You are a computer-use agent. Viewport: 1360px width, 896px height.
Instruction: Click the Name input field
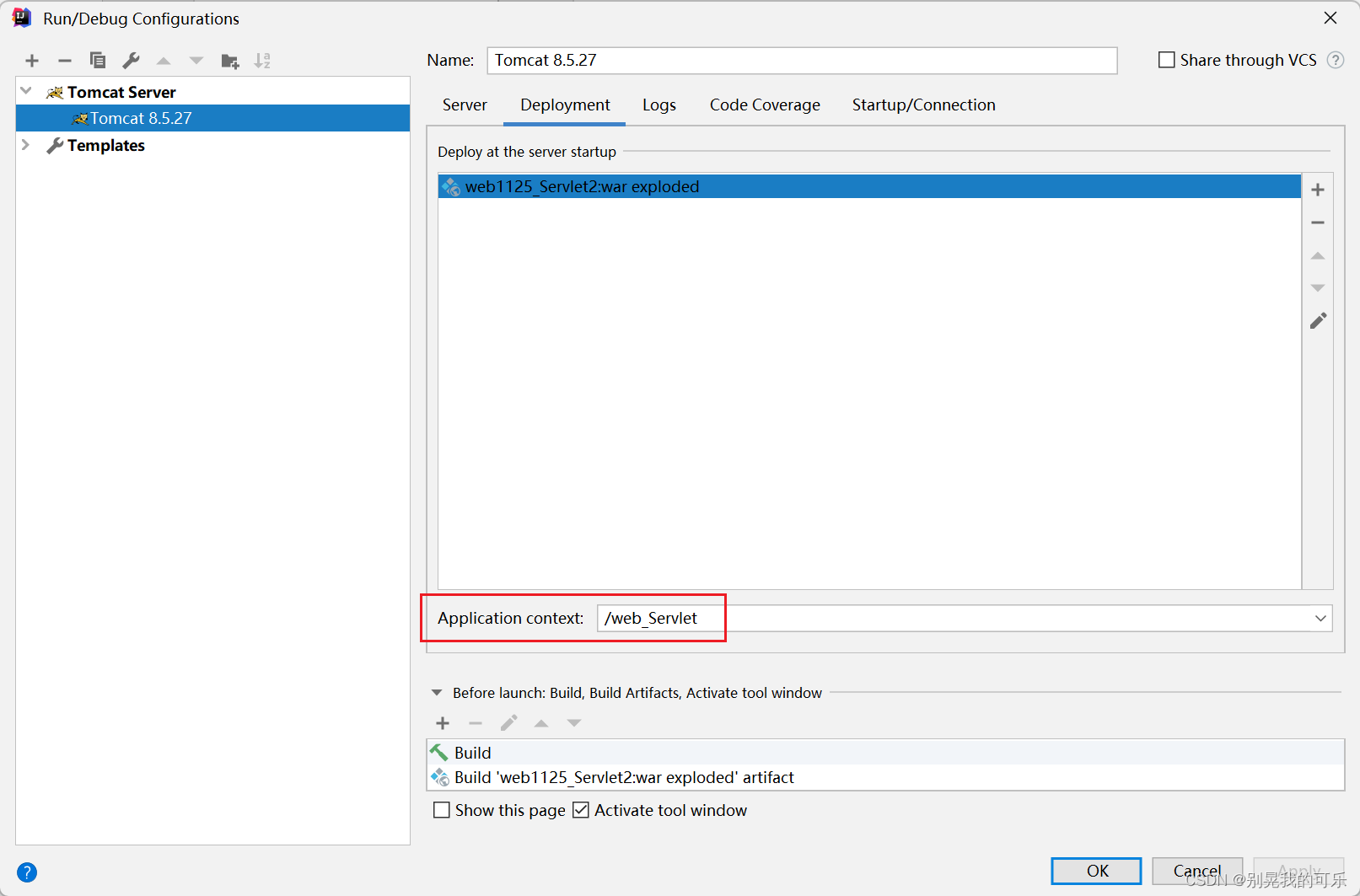(802, 60)
